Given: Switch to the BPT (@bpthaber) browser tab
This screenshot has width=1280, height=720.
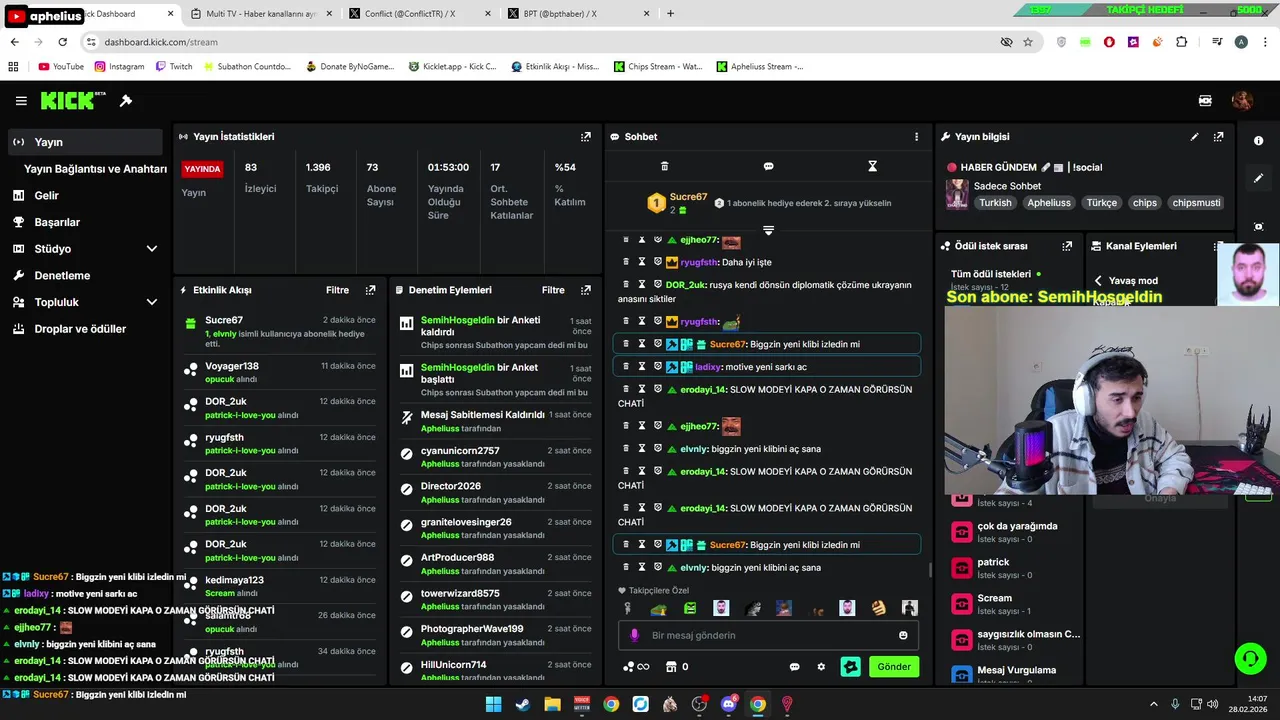Looking at the screenshot, I should 578,14.
